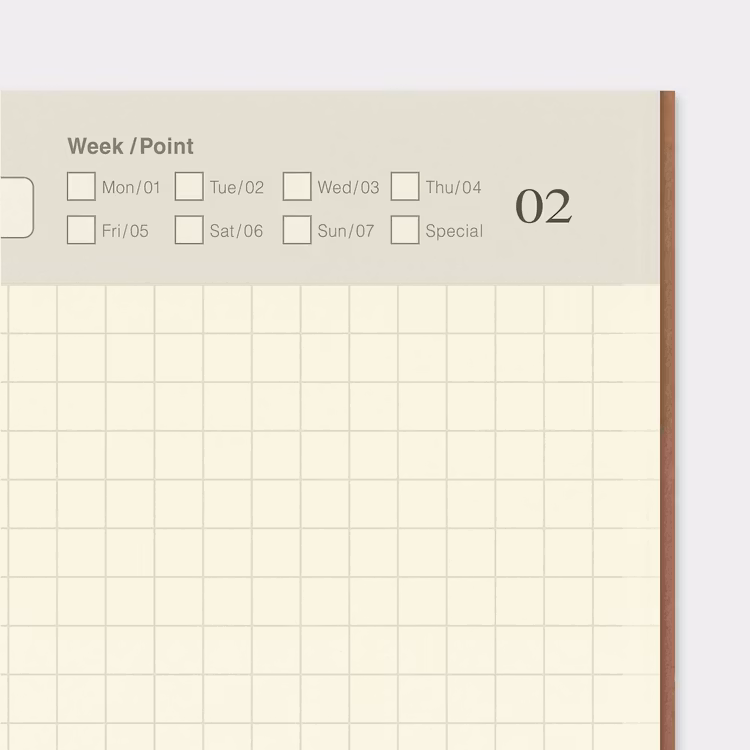Click the brown cover edge on right
The height and width of the screenshot is (750, 750).
click(667, 420)
